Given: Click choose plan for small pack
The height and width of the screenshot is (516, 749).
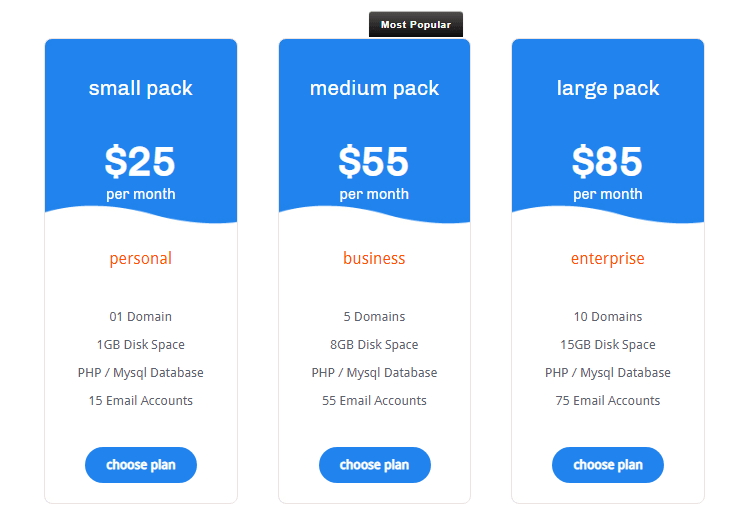Looking at the screenshot, I should pos(141,465).
